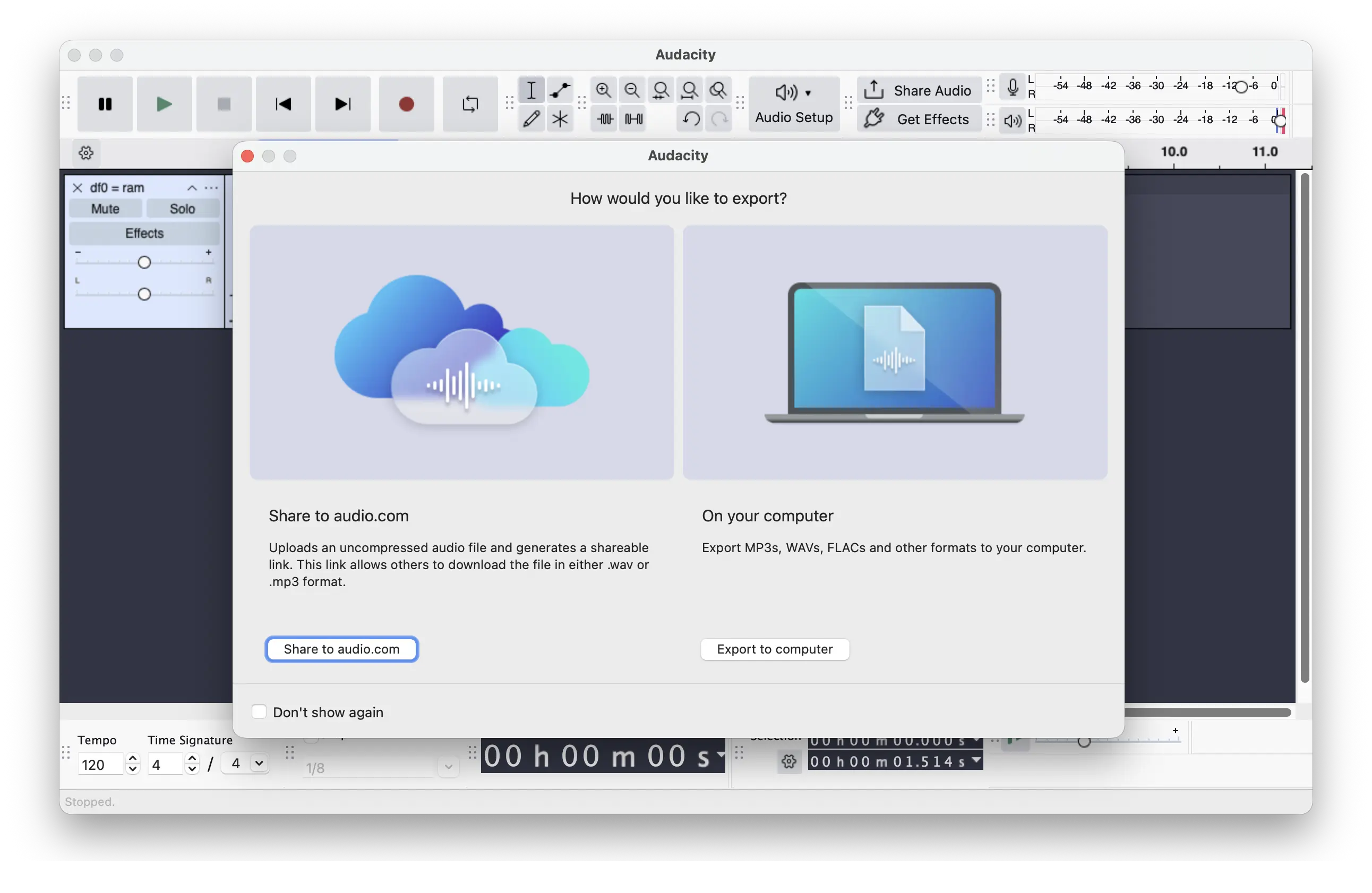
Task: Click the vertical scrollbar of the track area
Action: click(x=1305, y=427)
